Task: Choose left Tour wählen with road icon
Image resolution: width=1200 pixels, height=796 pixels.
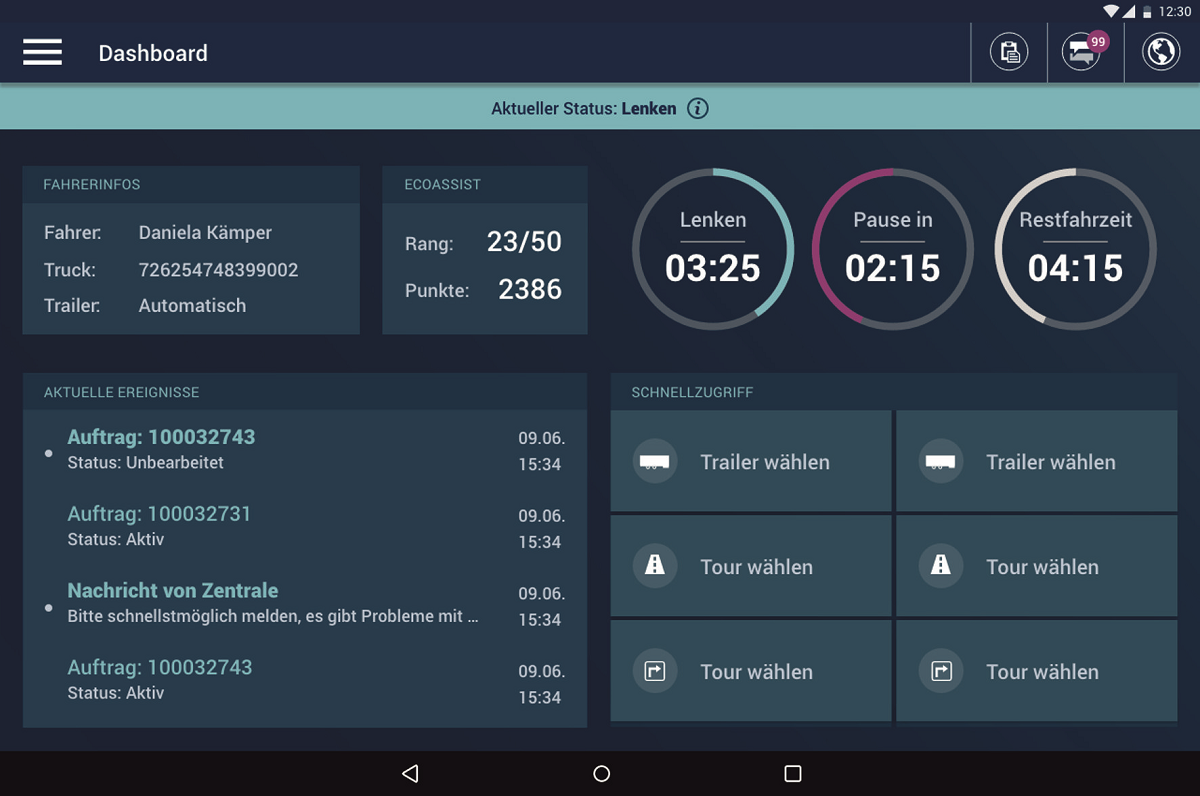Action: pyautogui.click(x=750, y=566)
